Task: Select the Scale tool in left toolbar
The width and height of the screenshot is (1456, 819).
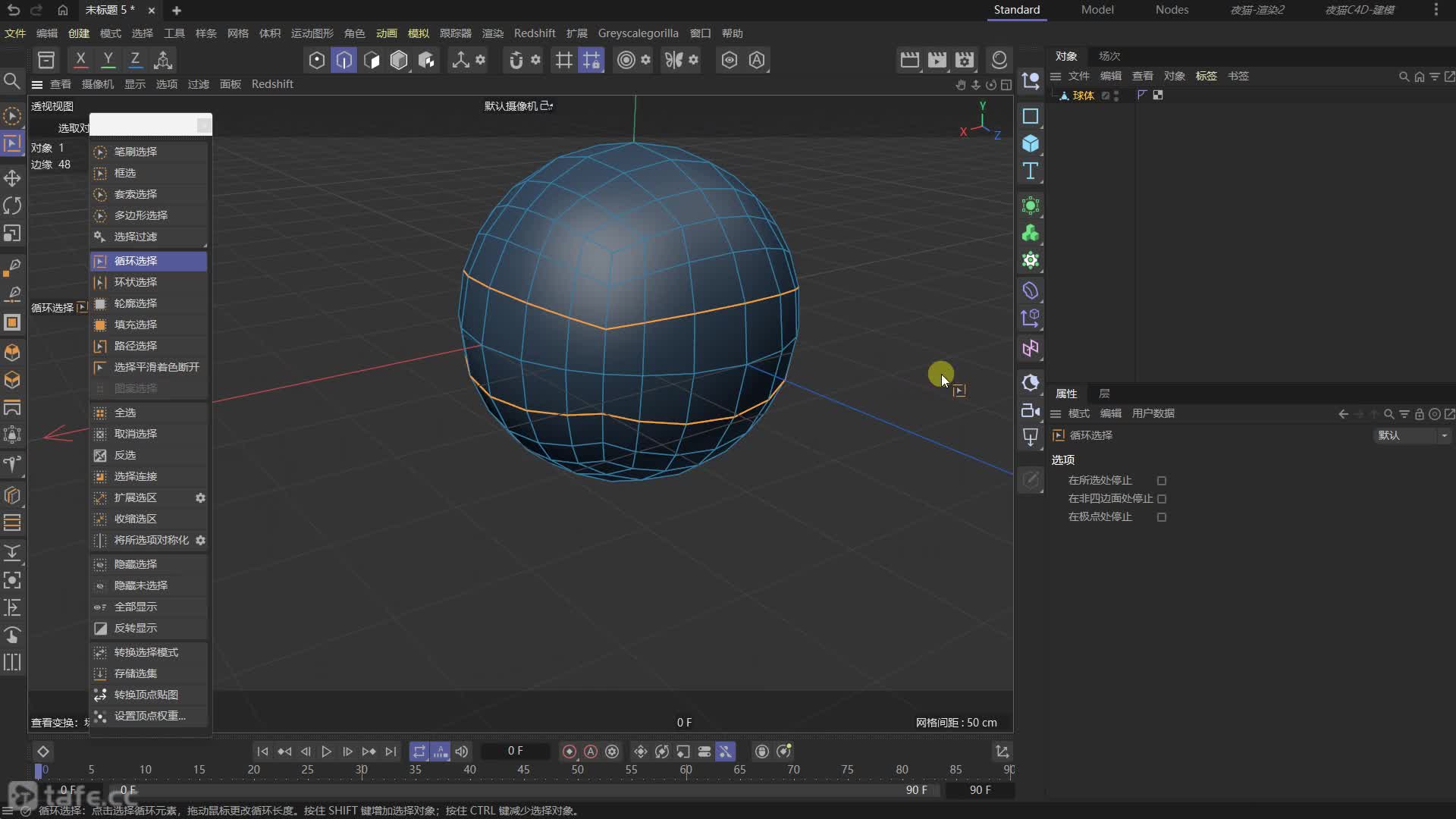Action: tap(12, 233)
